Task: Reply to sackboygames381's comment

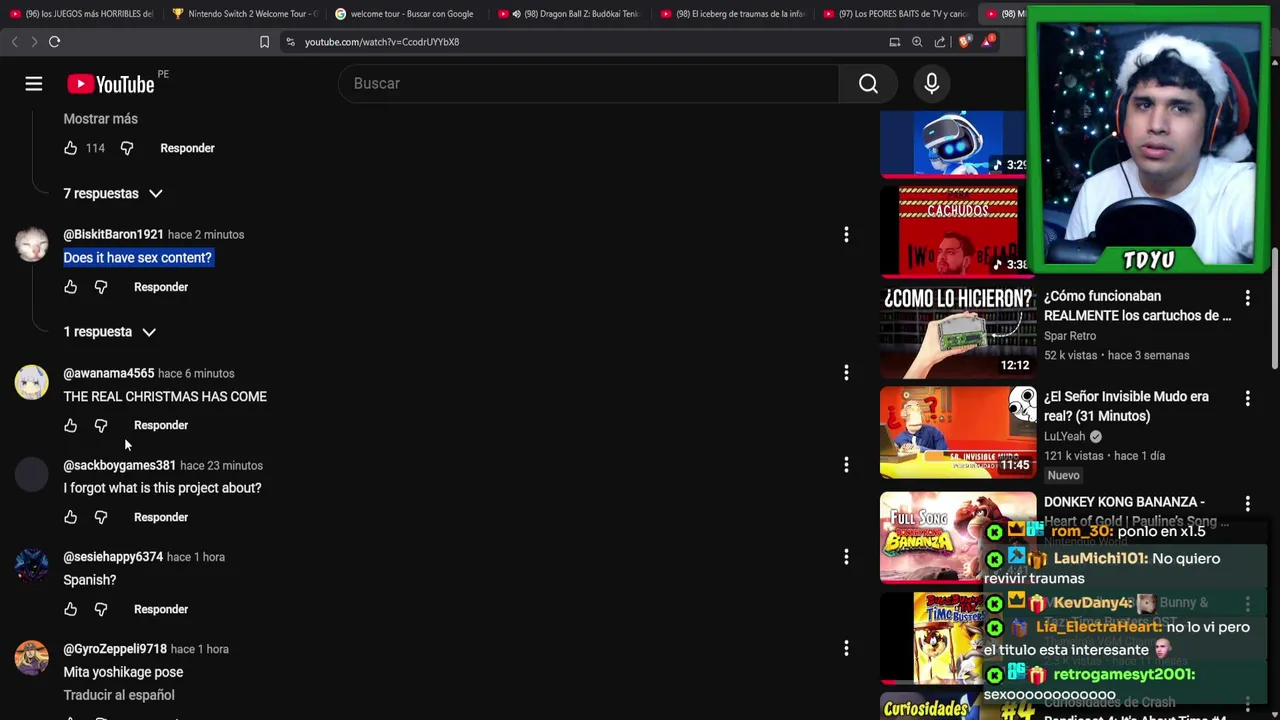Action: point(161,518)
